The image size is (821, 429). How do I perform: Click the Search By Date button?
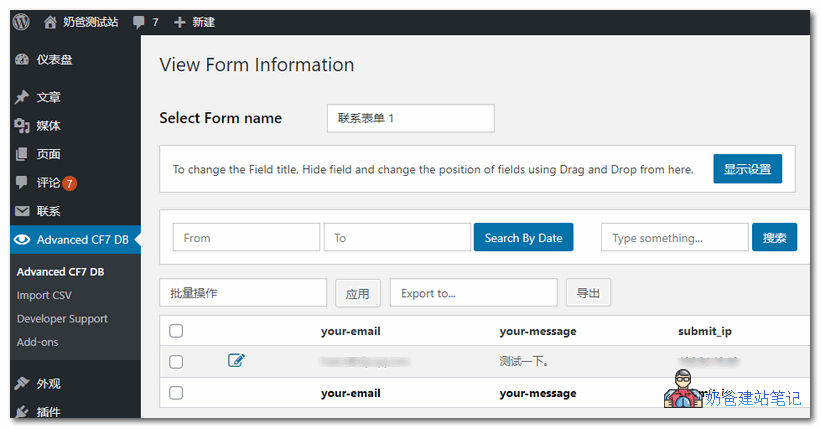tap(524, 238)
